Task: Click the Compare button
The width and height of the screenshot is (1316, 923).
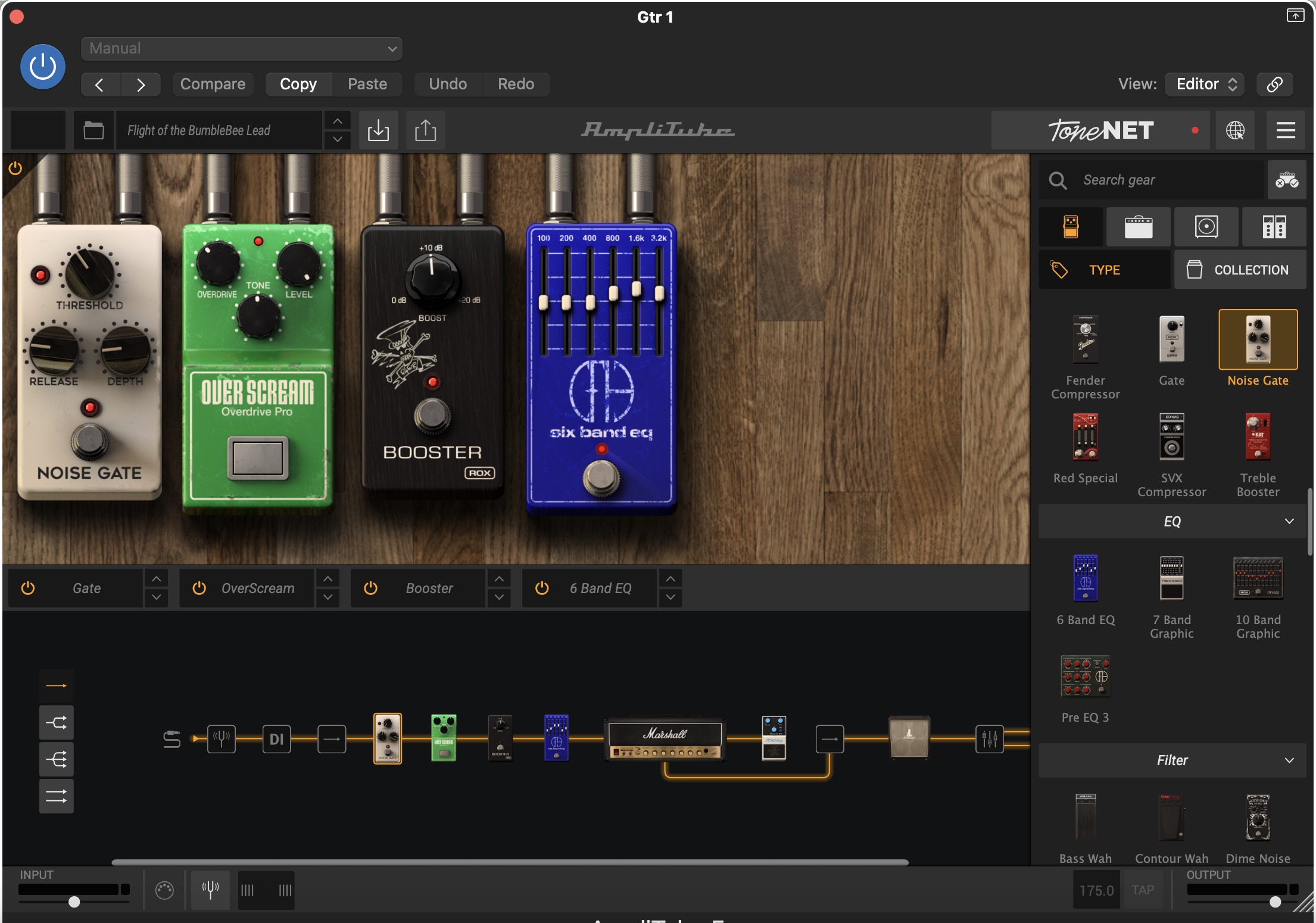Action: 213,84
